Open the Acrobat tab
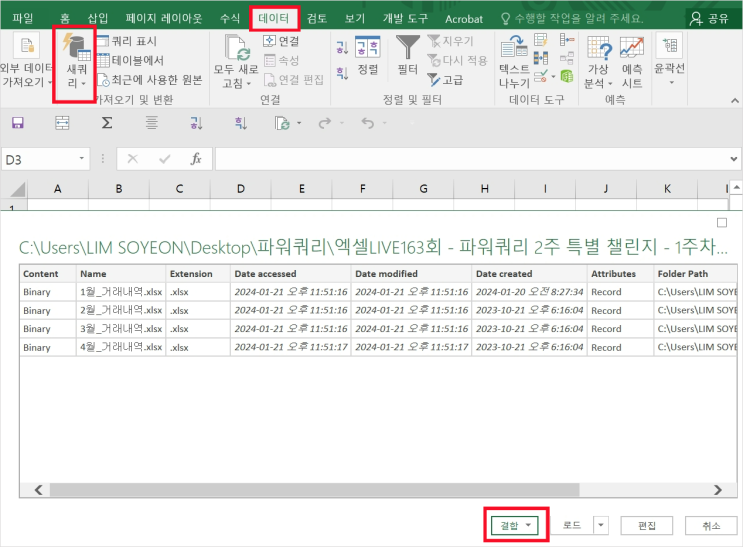Screen dimensions: 743x547 tap(464, 19)
